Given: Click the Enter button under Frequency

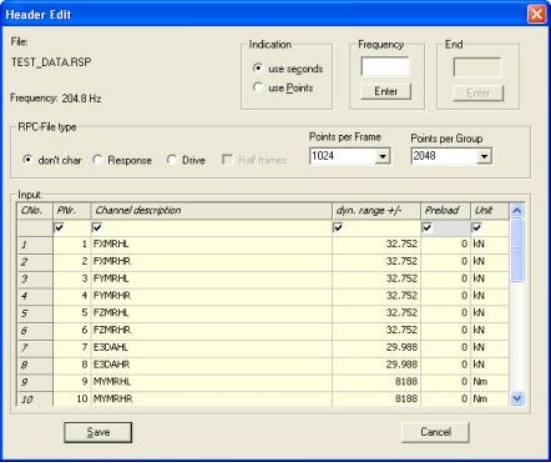Looking at the screenshot, I should pyautogui.click(x=385, y=92).
